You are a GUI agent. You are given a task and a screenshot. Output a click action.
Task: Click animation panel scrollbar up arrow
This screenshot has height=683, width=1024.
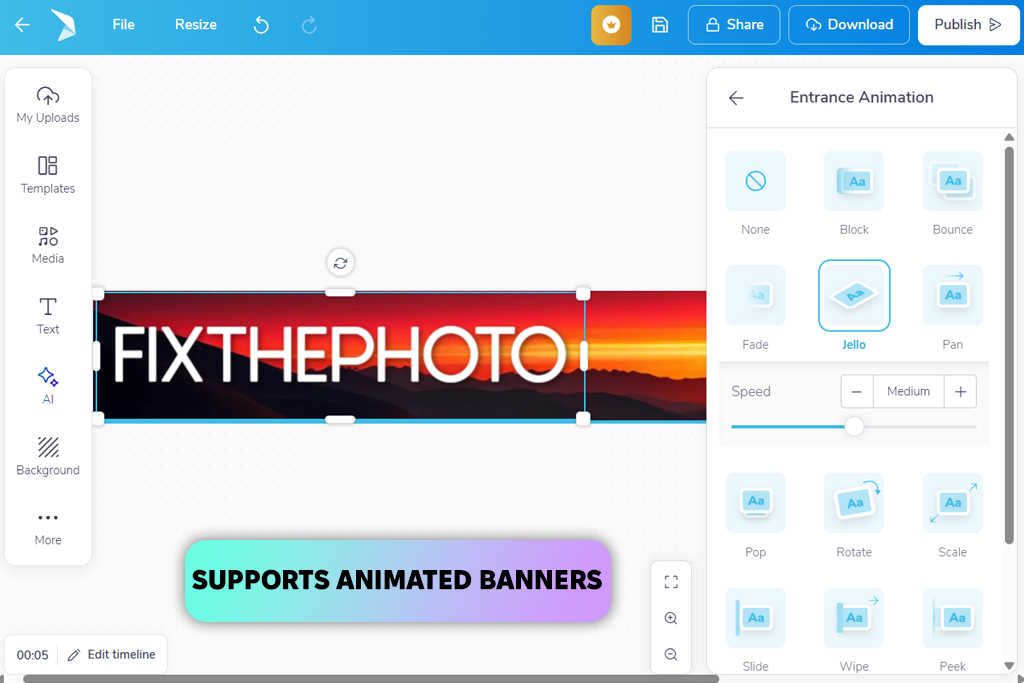[1009, 137]
